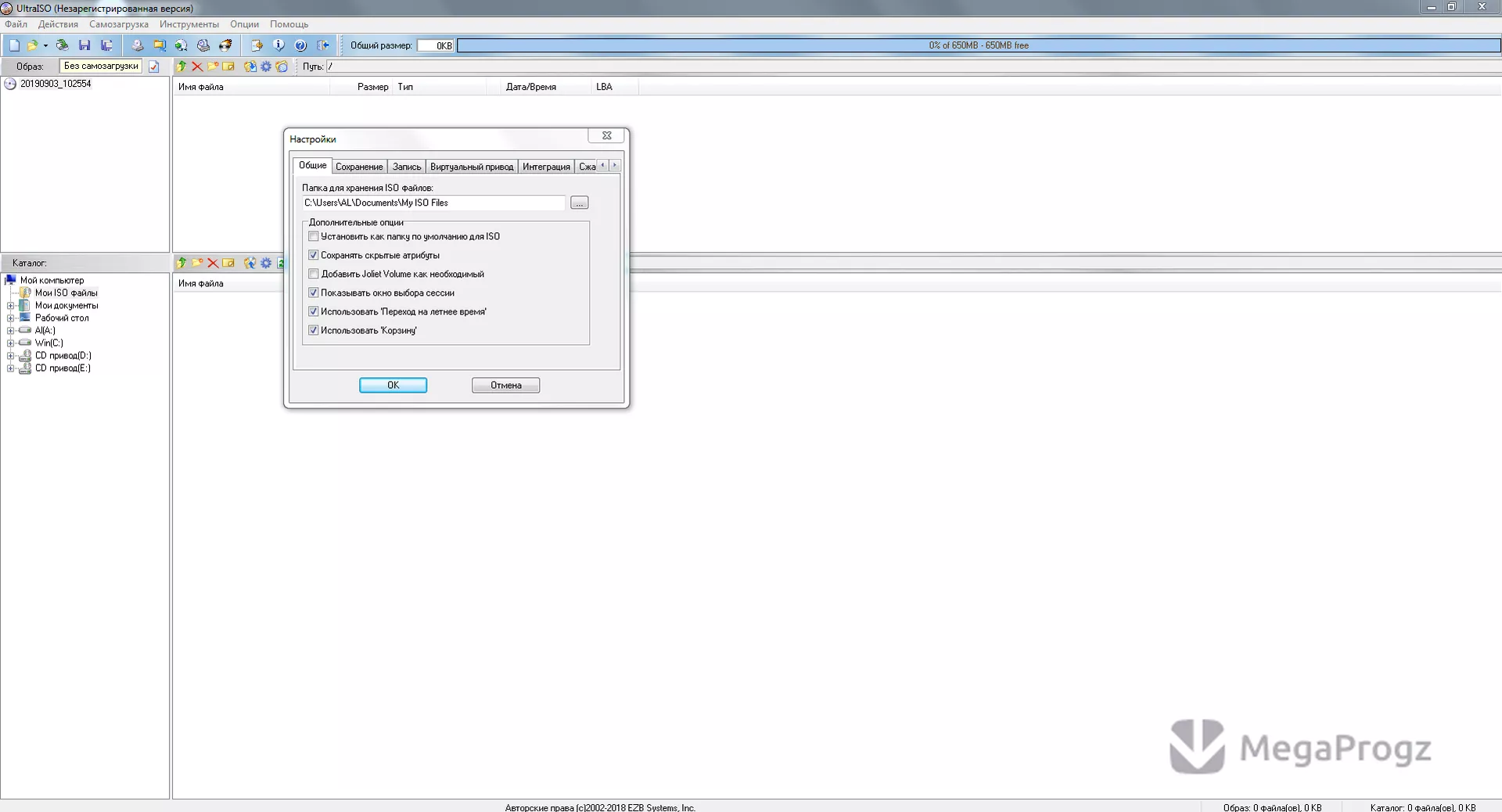Expand the 'CD привод(D:)' node
1502x812 pixels.
click(x=11, y=356)
